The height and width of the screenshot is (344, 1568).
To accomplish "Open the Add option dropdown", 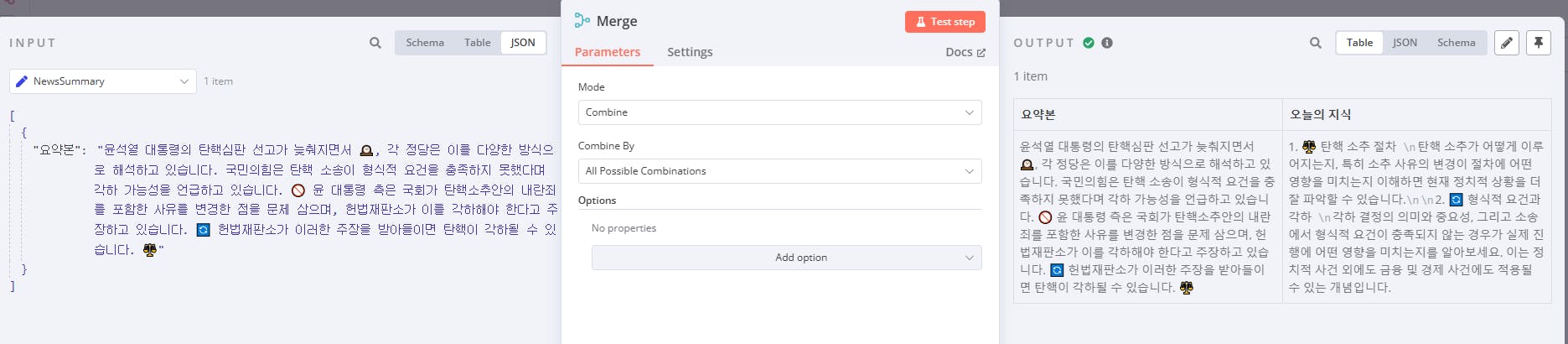I will 786,258.
